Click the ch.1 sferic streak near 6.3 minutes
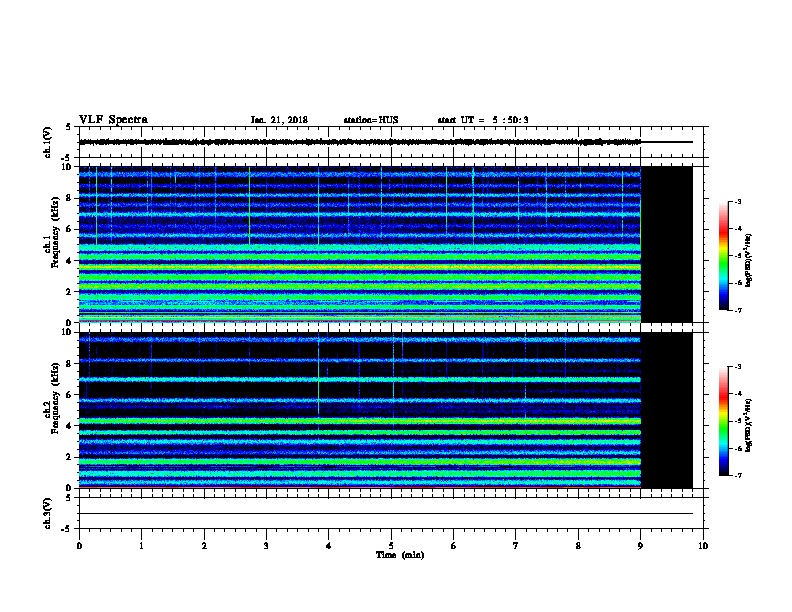This screenshot has width=792, height=612. [473, 206]
